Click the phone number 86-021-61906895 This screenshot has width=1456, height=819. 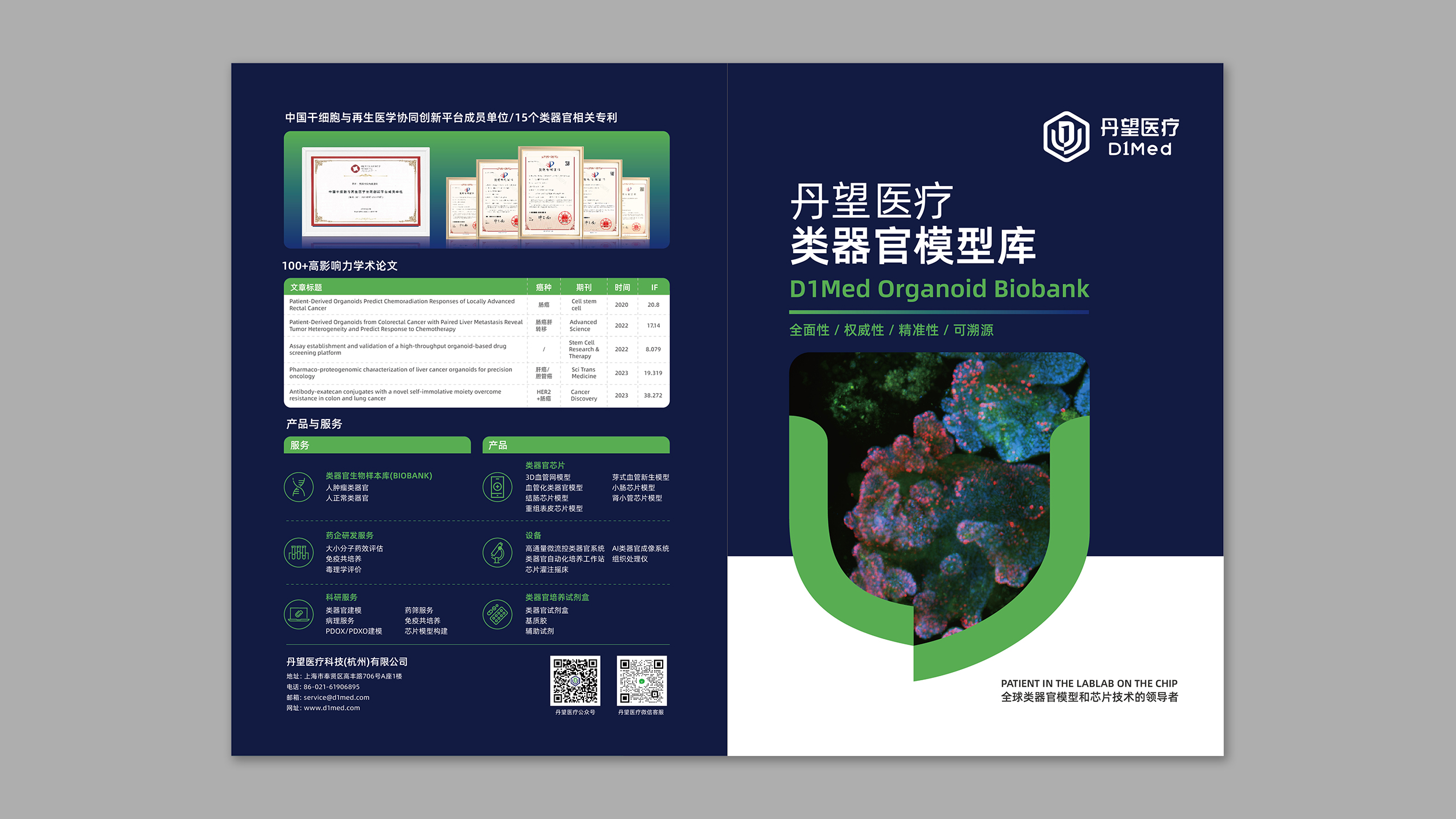pos(332,687)
